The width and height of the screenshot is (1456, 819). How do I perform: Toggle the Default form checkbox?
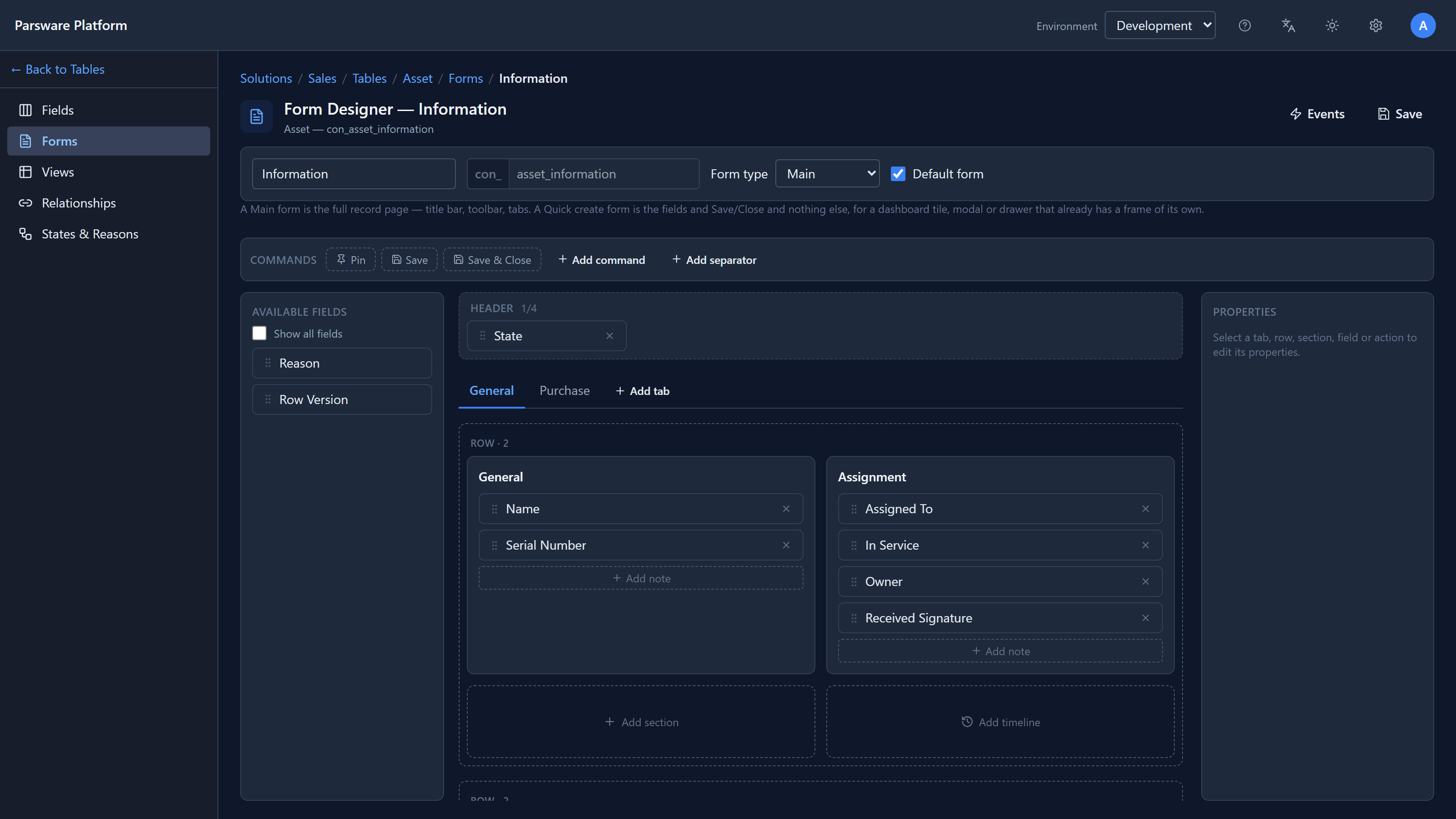(x=898, y=173)
